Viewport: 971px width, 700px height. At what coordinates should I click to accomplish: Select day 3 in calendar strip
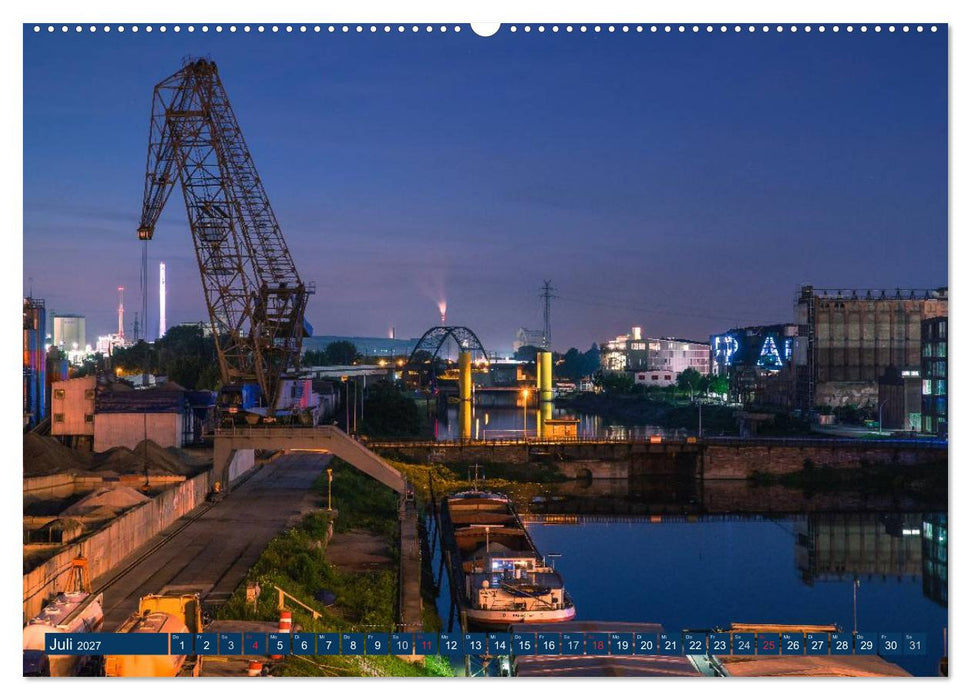click(230, 644)
